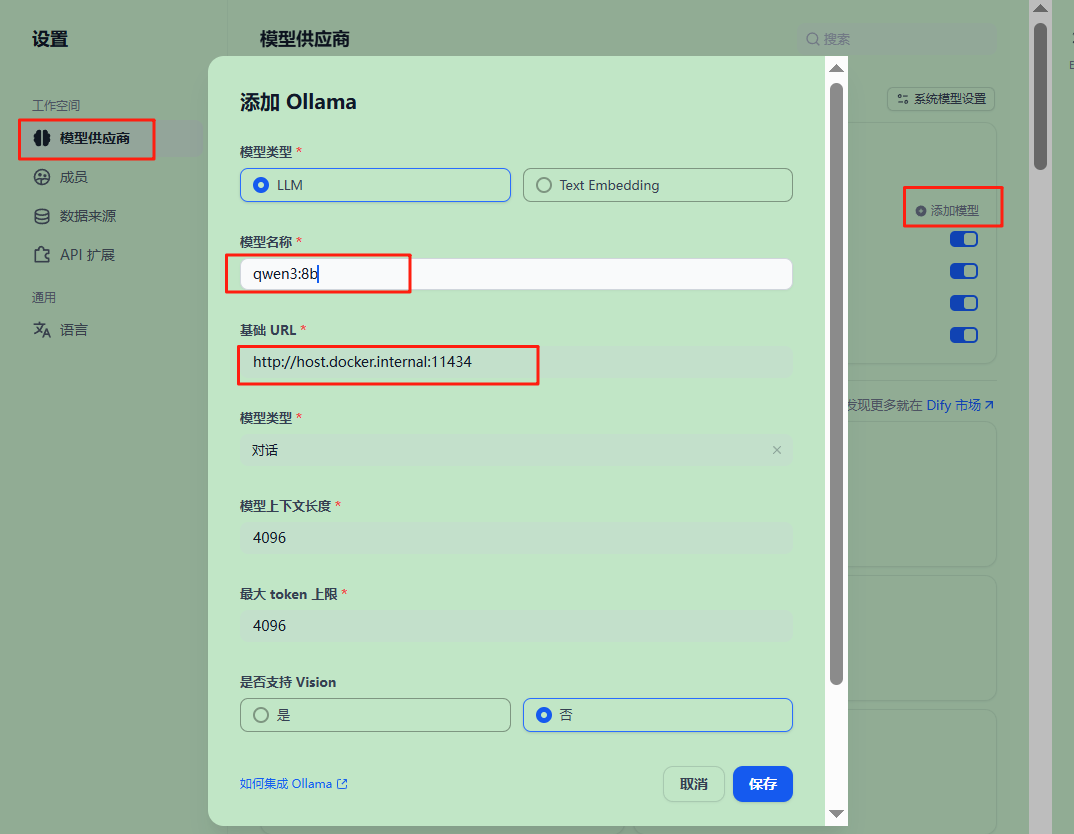The image size is (1074, 834).
Task: Open the 模型供应商 sidebar item
Action: (111, 138)
